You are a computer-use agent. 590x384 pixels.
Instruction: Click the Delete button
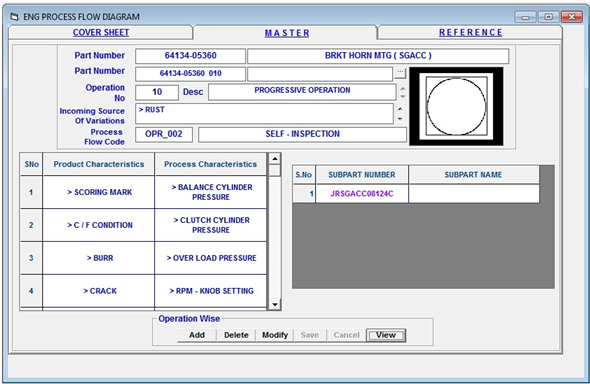[x=236, y=335]
